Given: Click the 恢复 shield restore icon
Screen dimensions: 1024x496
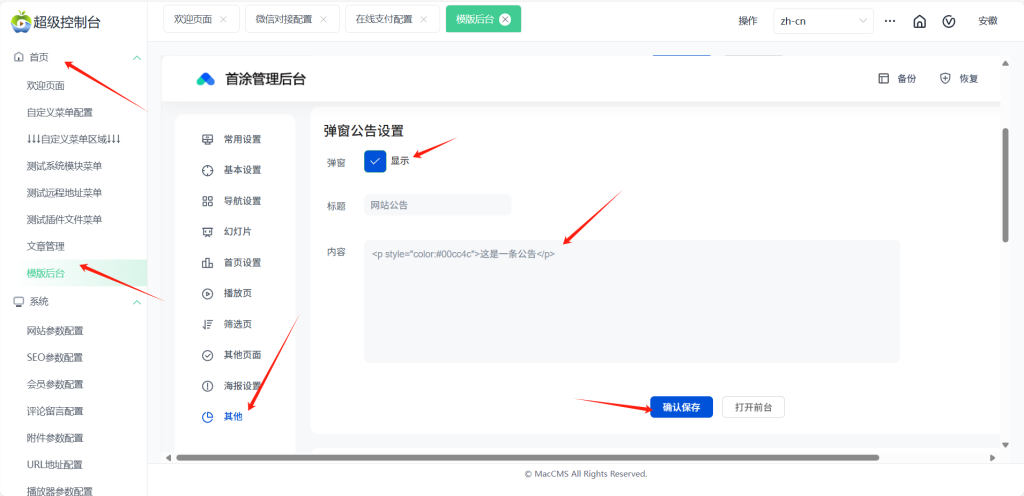Looking at the screenshot, I should (945, 78).
